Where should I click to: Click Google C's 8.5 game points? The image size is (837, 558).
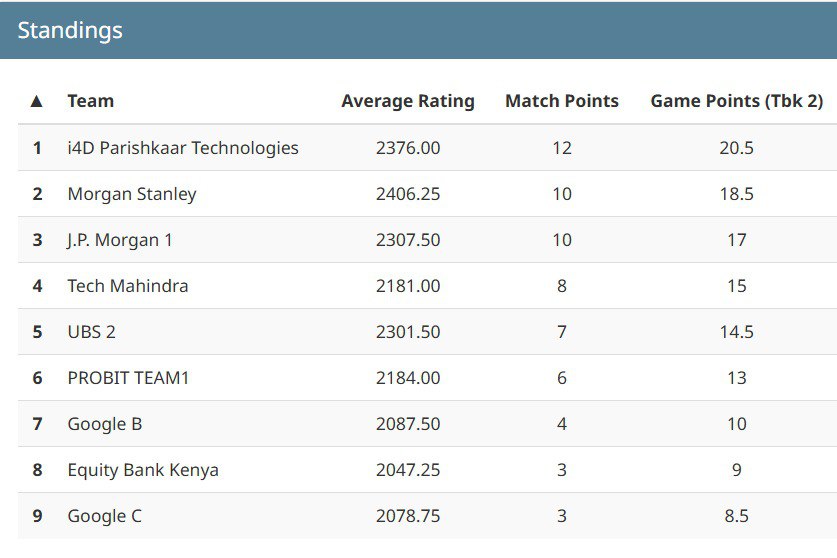(x=736, y=516)
